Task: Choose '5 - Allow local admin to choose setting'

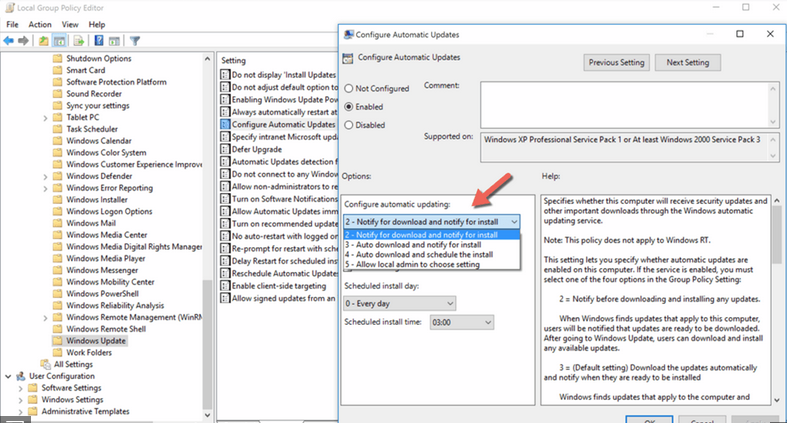Action: 432,264
